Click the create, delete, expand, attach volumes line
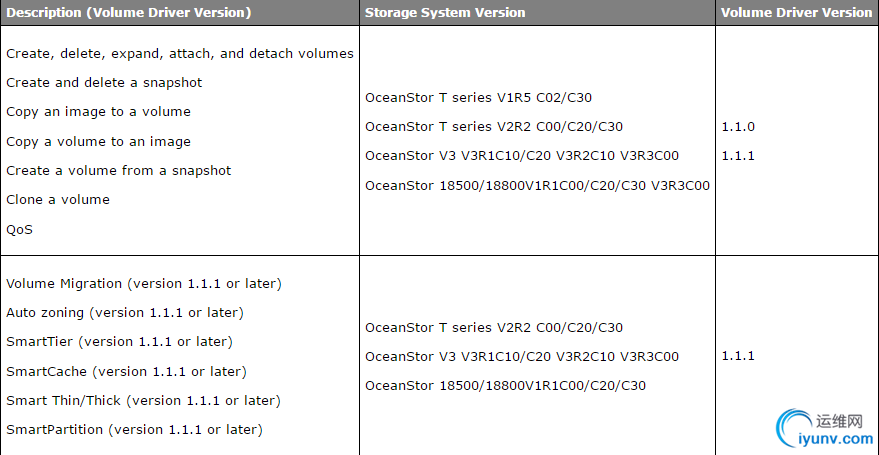 [180, 54]
